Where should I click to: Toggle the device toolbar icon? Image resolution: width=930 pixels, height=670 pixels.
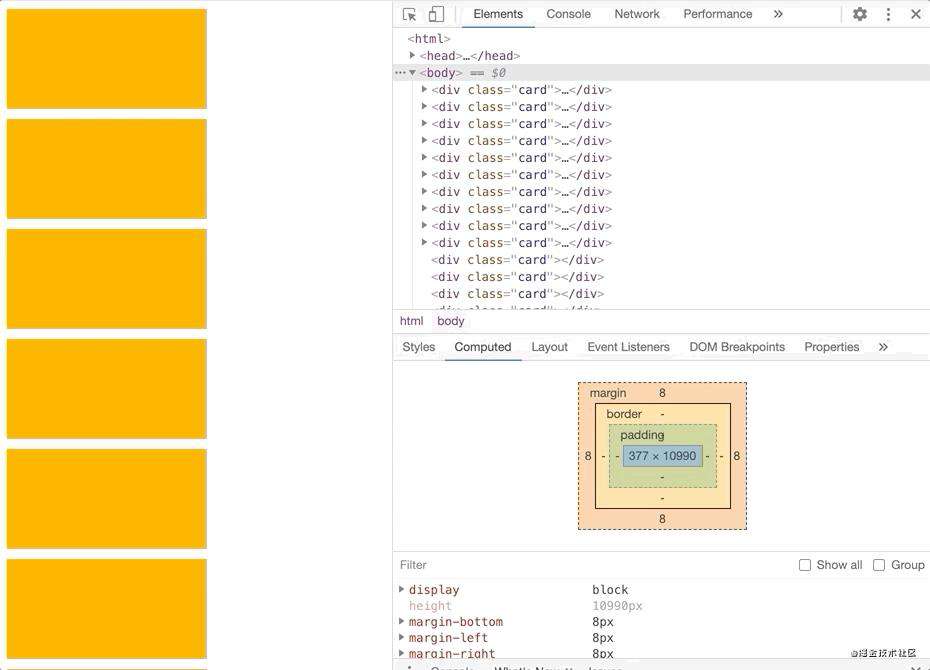[x=436, y=14]
